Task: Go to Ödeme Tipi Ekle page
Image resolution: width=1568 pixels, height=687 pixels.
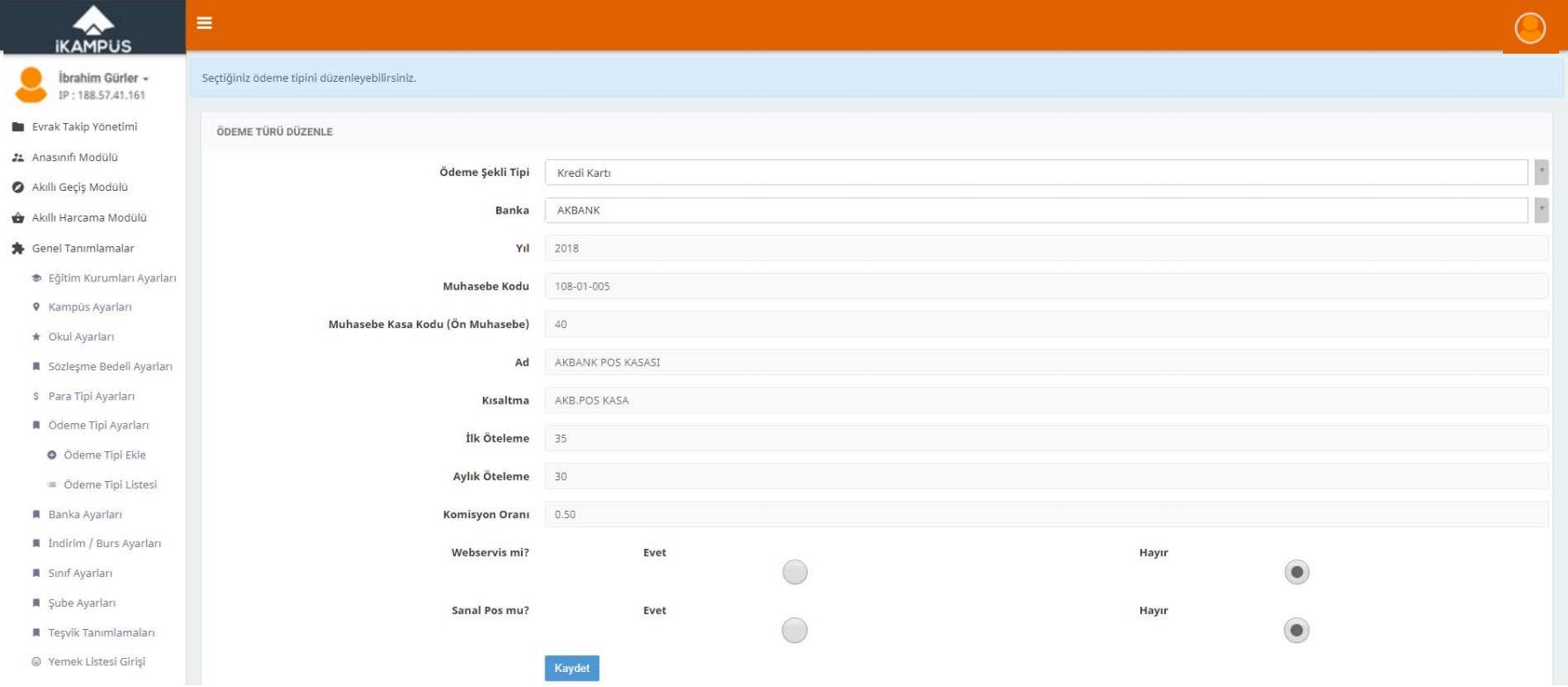Action: (x=105, y=456)
